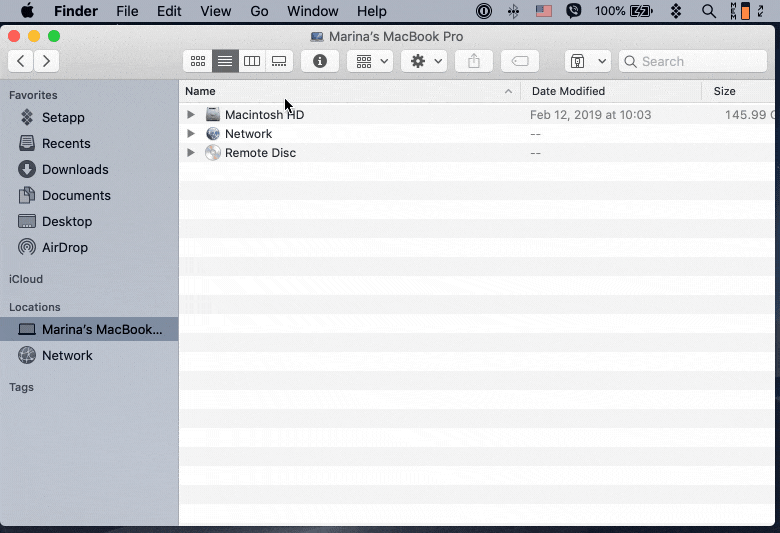Expand the Macintosh HD disclosure triangle
This screenshot has width=780, height=533.
tap(191, 114)
